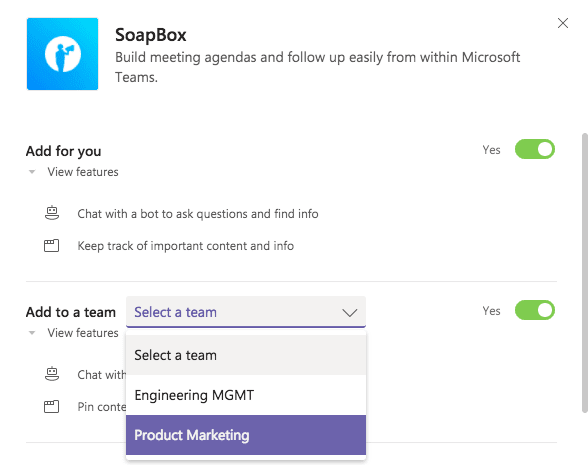Click the SoapBox title text

pos(151,35)
